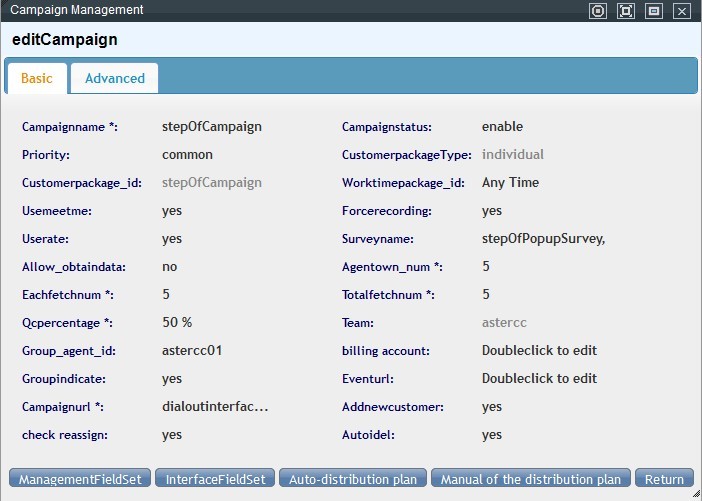Click the circular icon in the title bar
The image size is (702, 501).
[x=598, y=11]
